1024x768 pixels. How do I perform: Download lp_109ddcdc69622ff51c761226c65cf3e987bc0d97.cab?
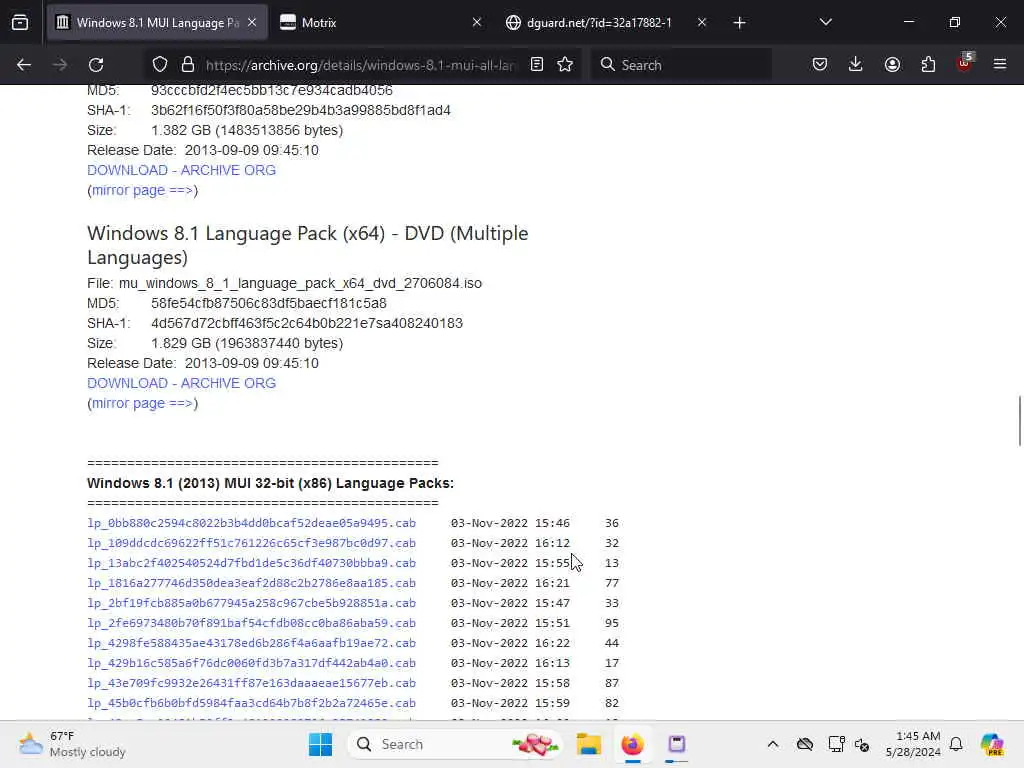point(251,543)
